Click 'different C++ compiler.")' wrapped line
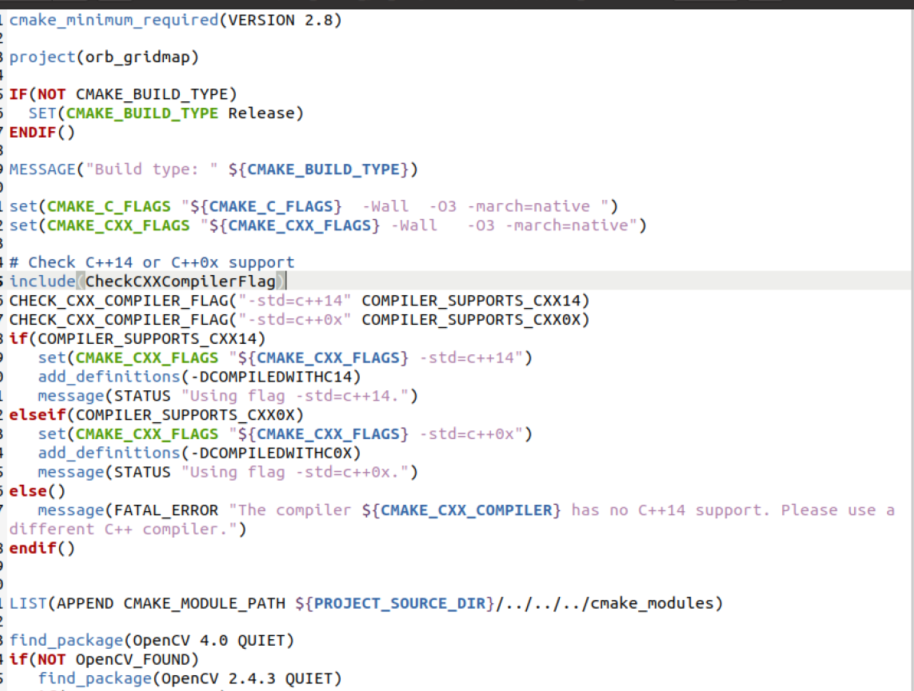914x691 pixels. coord(128,529)
